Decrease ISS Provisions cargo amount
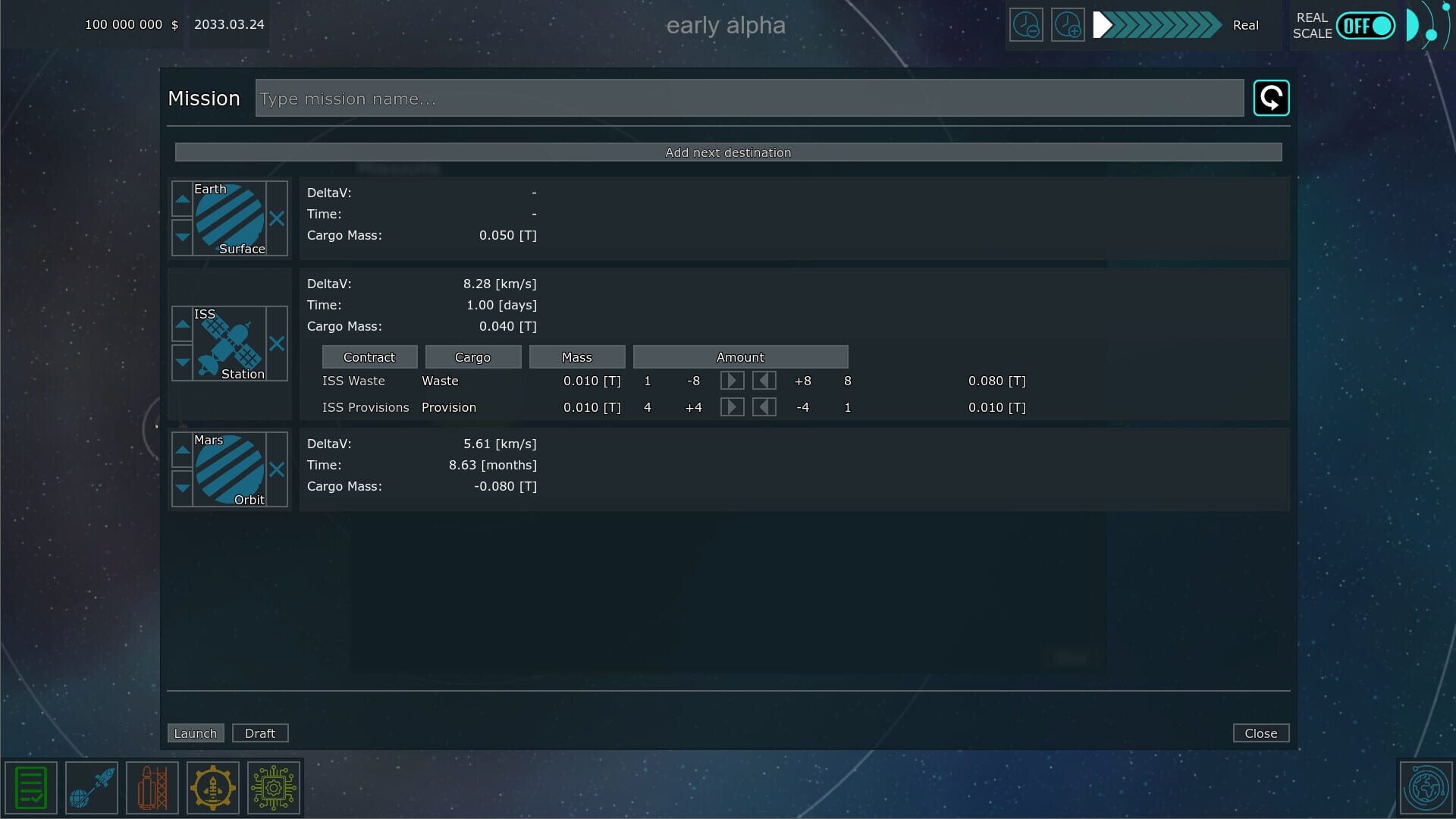The image size is (1456, 819). (x=764, y=407)
